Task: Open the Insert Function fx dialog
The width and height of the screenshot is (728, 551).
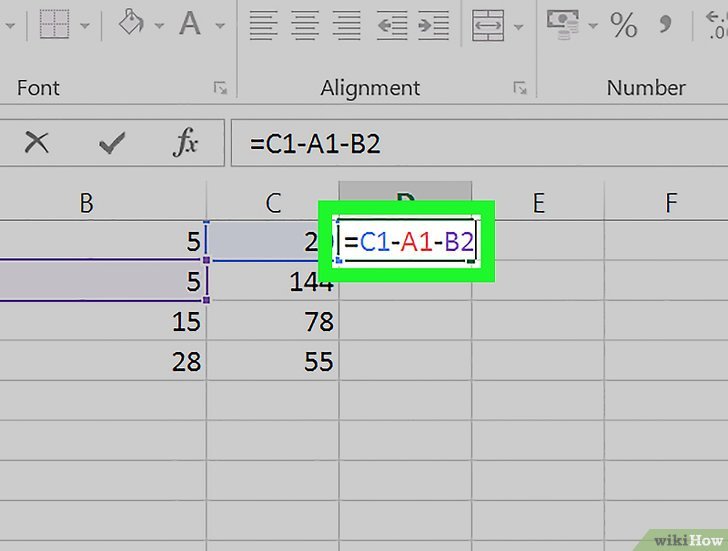Action: [x=186, y=142]
